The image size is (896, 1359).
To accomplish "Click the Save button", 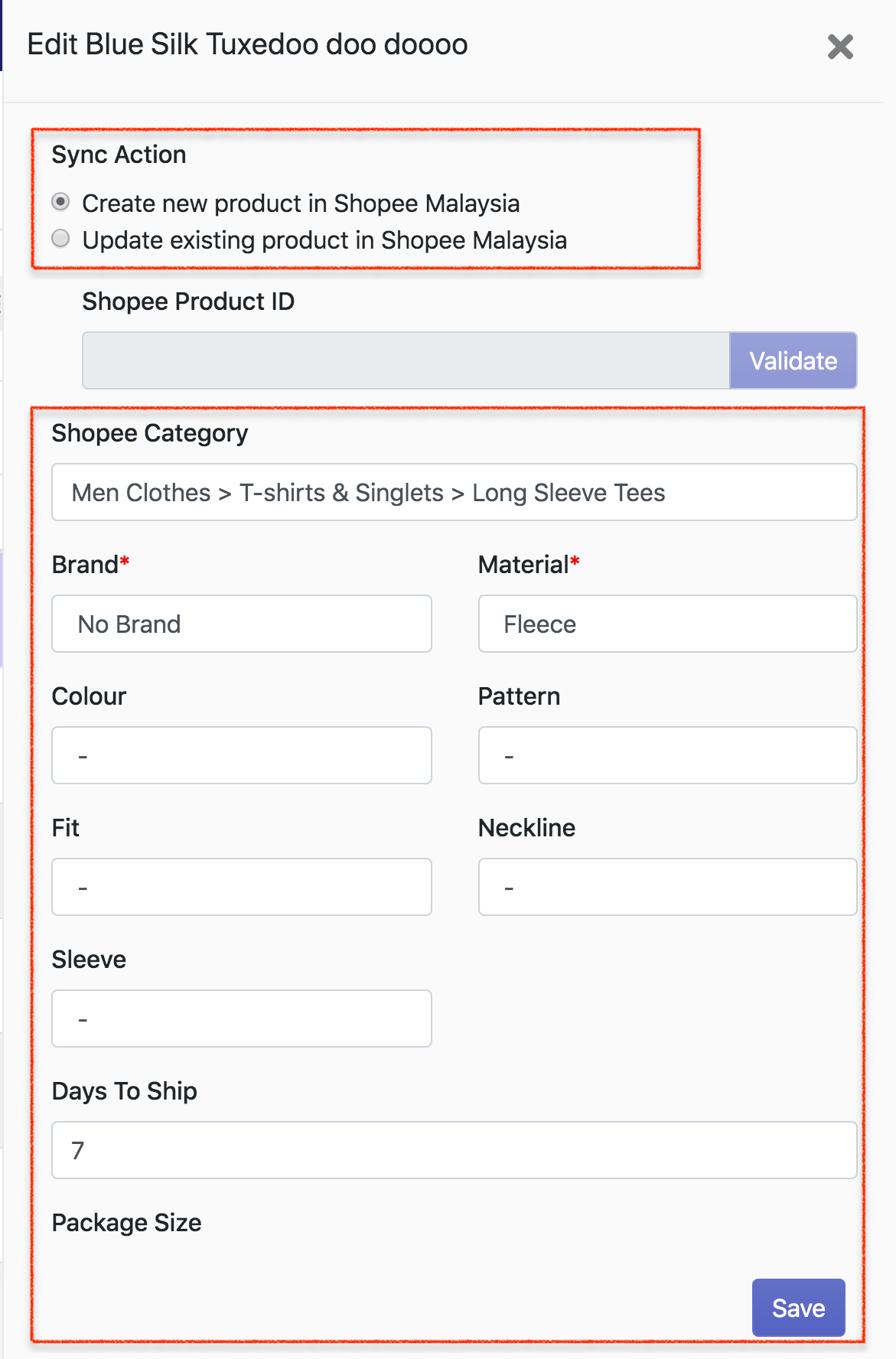I will point(798,1308).
